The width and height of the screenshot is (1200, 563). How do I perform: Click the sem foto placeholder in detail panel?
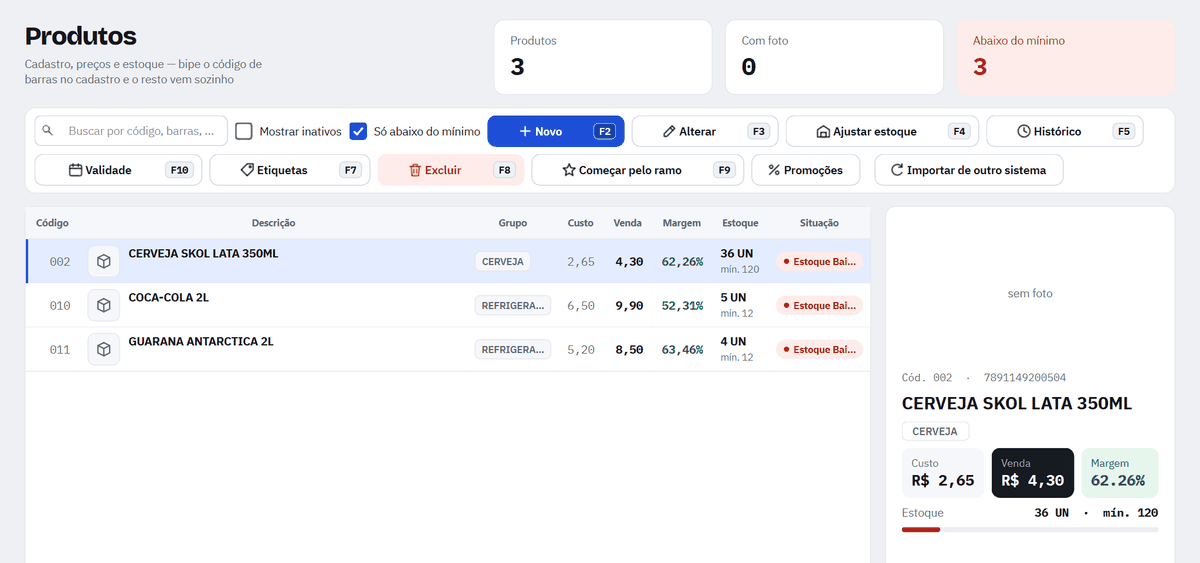pyautogui.click(x=1030, y=294)
